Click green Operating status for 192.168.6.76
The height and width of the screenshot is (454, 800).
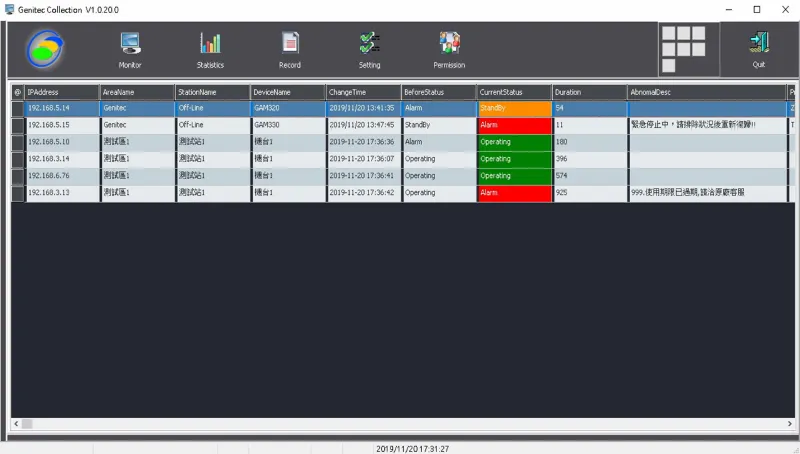[514, 175]
